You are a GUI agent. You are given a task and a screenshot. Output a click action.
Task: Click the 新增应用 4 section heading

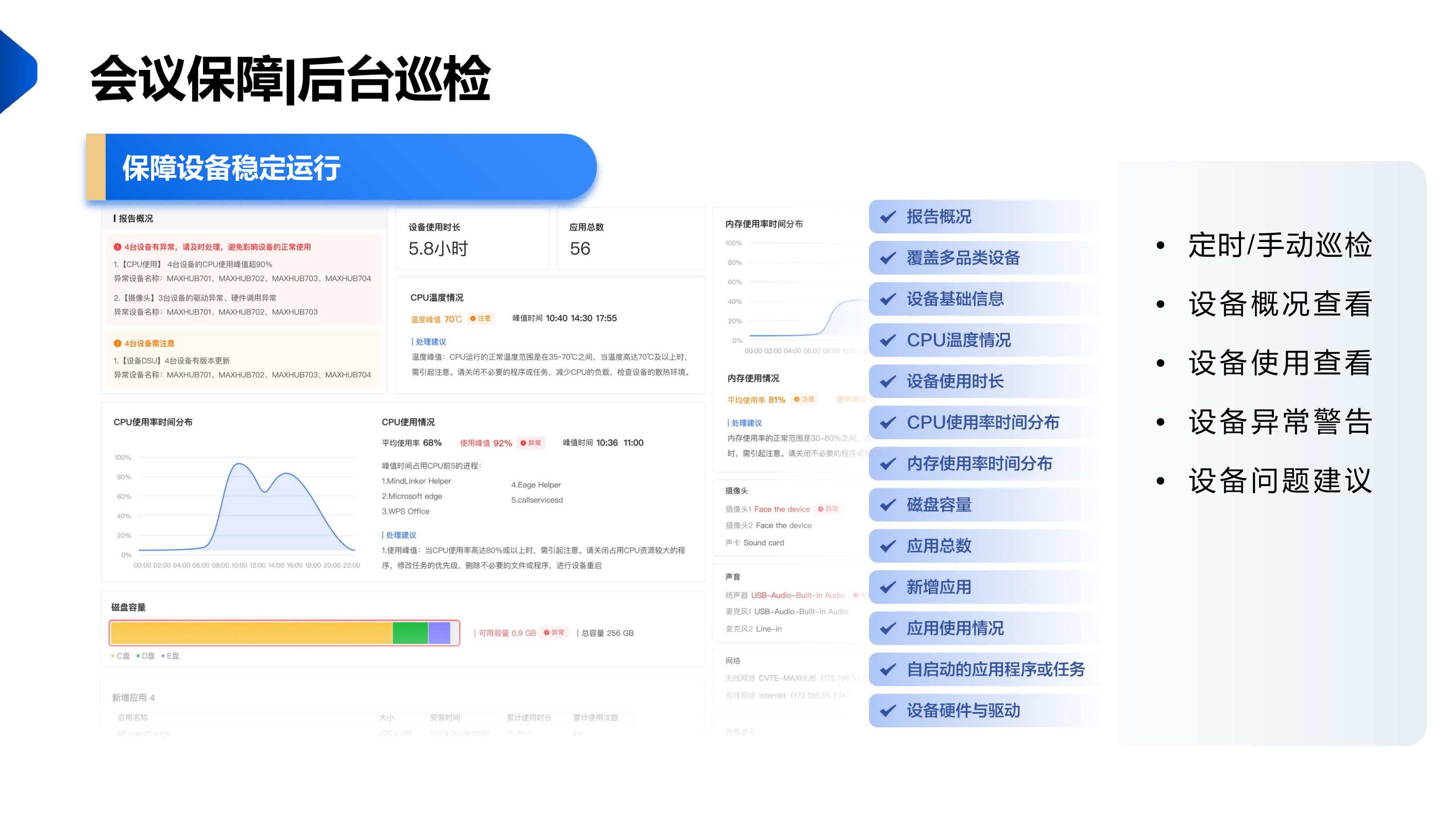click(x=133, y=698)
